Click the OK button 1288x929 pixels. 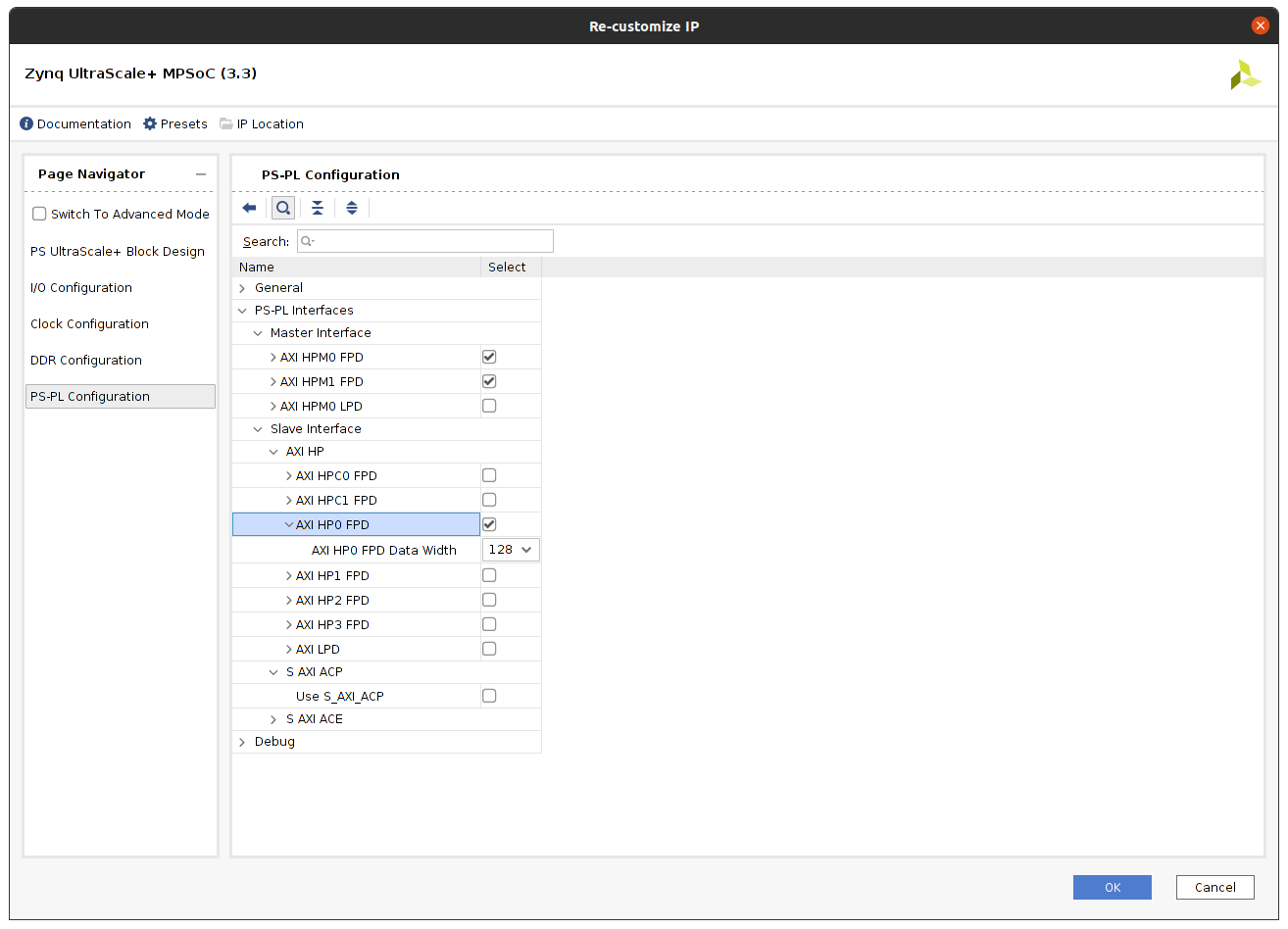(1113, 887)
